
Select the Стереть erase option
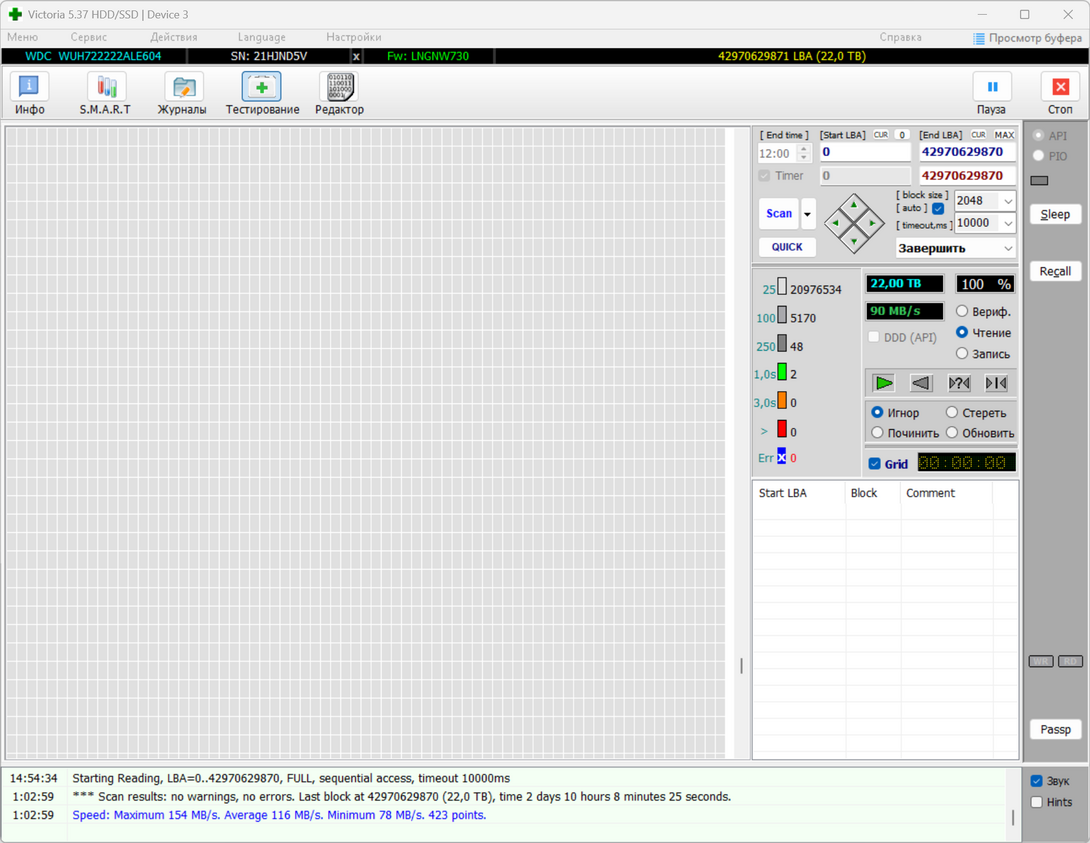click(952, 412)
